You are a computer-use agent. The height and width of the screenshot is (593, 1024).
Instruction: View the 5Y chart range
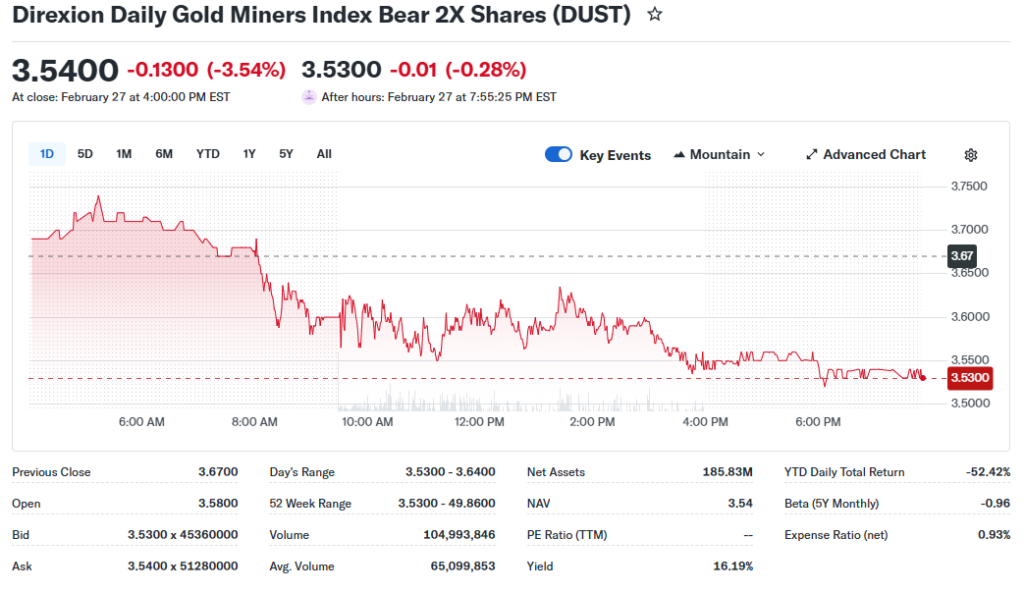[286, 154]
